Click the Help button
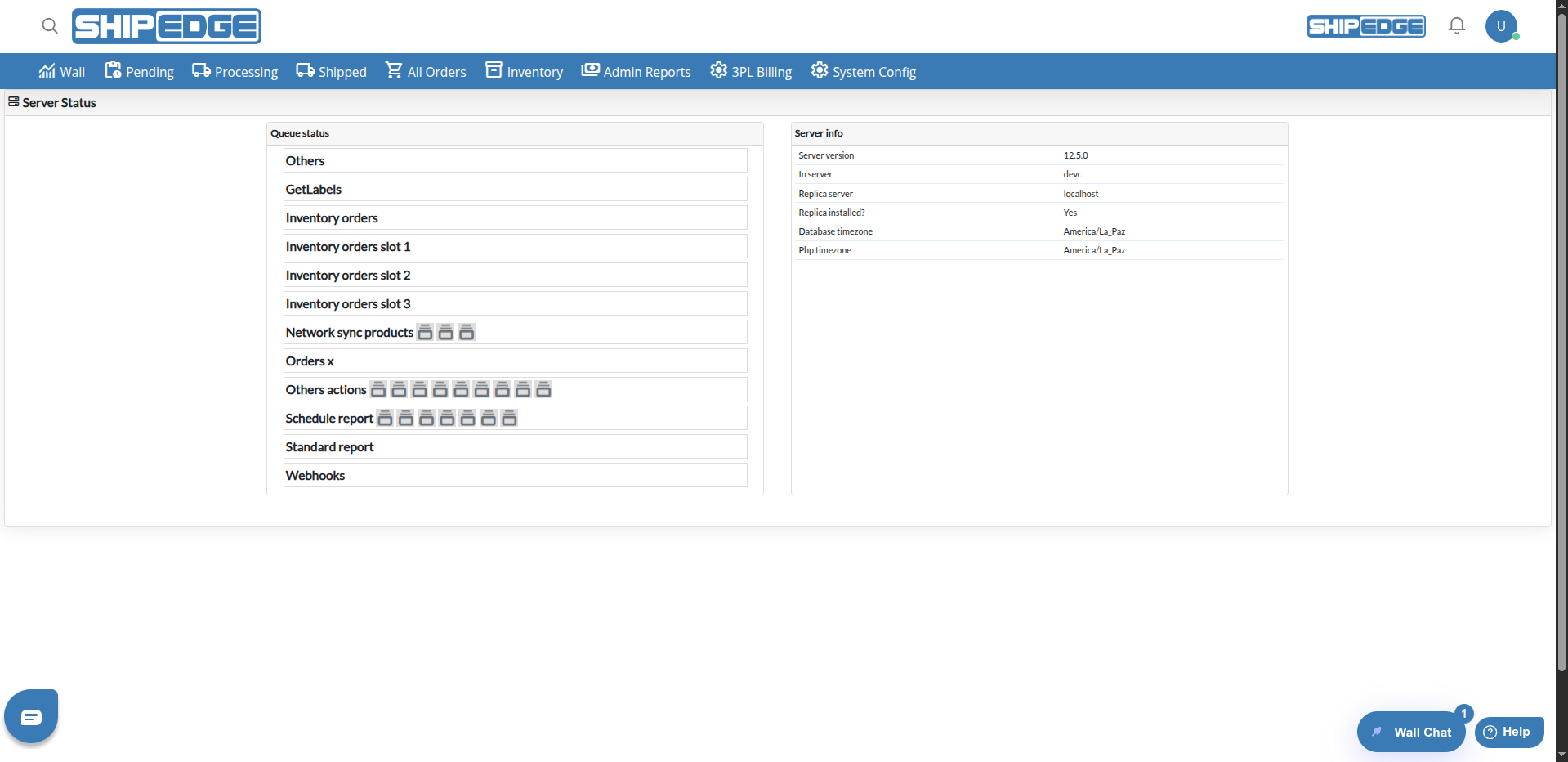Viewport: 1568px width, 762px height. pyautogui.click(x=1508, y=732)
